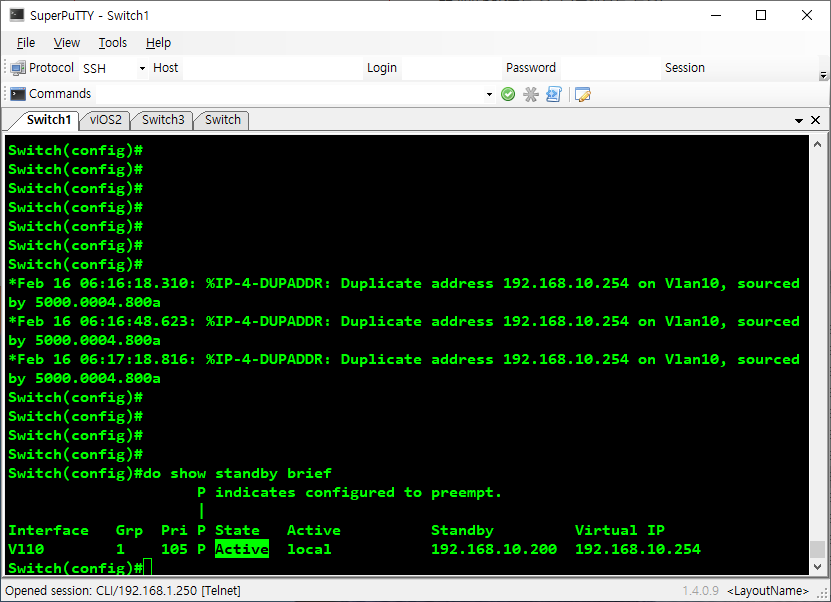Switch to the Switch3 tab
The height and width of the screenshot is (602, 831).
pyautogui.click(x=163, y=120)
